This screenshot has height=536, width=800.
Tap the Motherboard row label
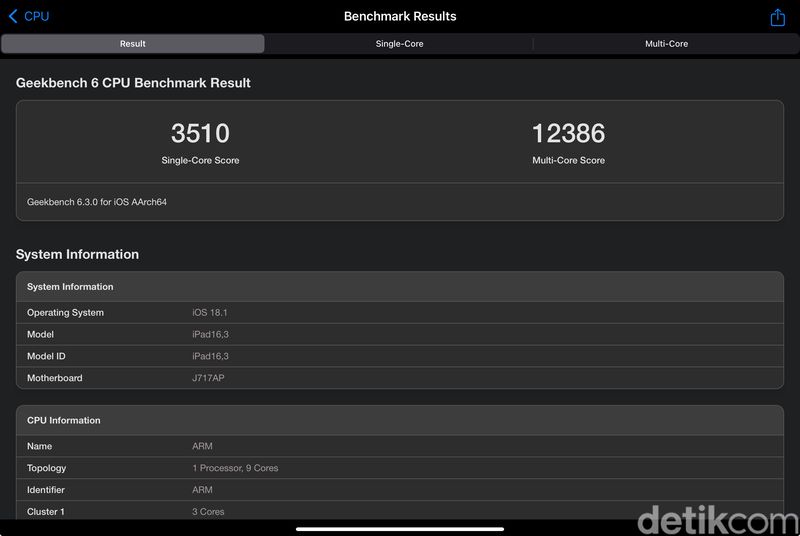(55, 378)
